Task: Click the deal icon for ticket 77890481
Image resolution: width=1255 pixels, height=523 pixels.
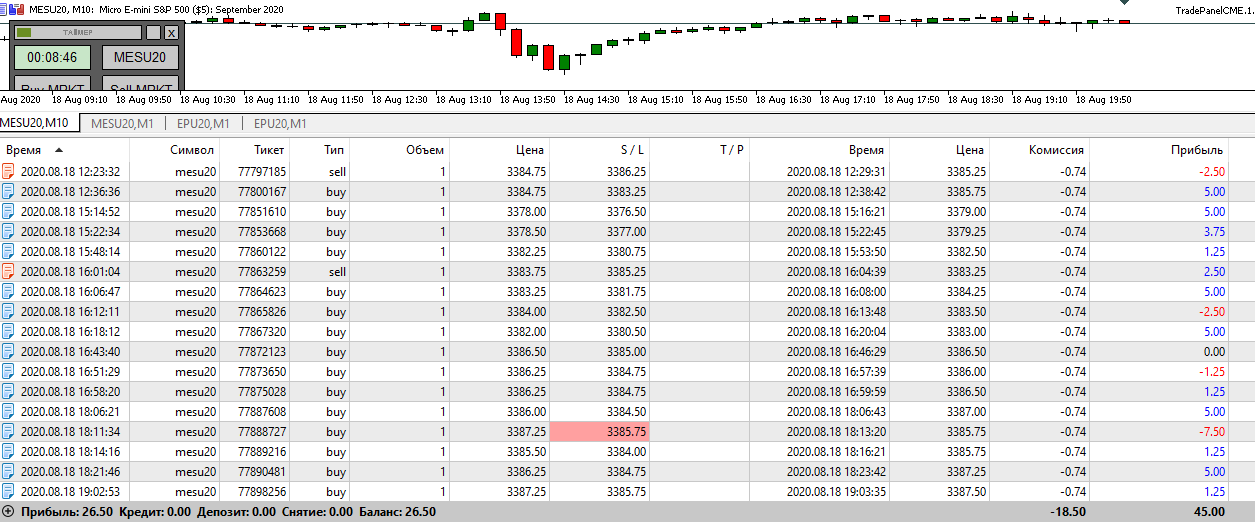Action: pos(9,471)
